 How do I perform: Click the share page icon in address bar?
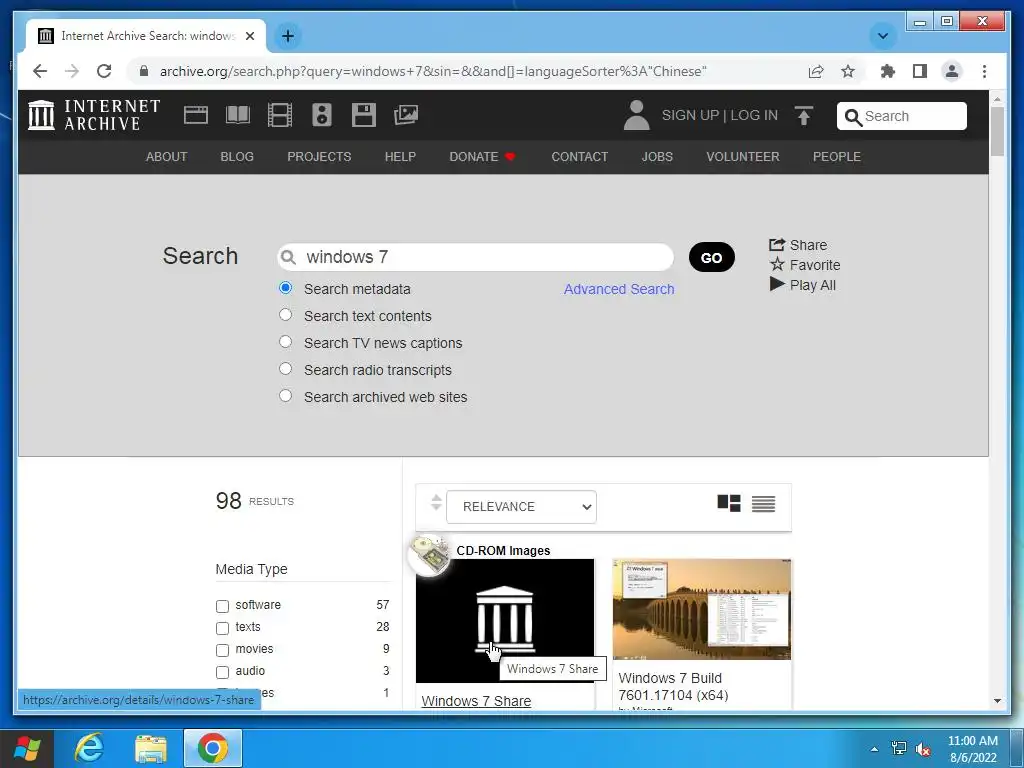(816, 71)
